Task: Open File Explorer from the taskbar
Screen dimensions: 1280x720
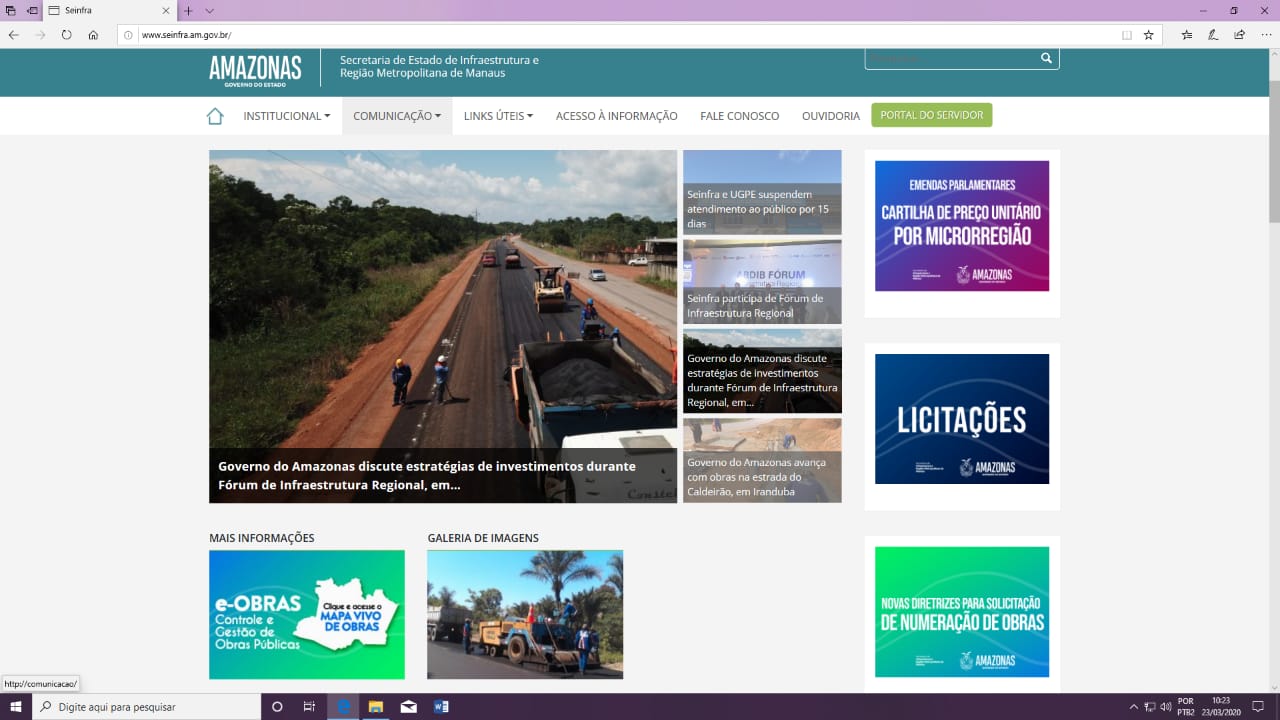Action: coord(376,707)
